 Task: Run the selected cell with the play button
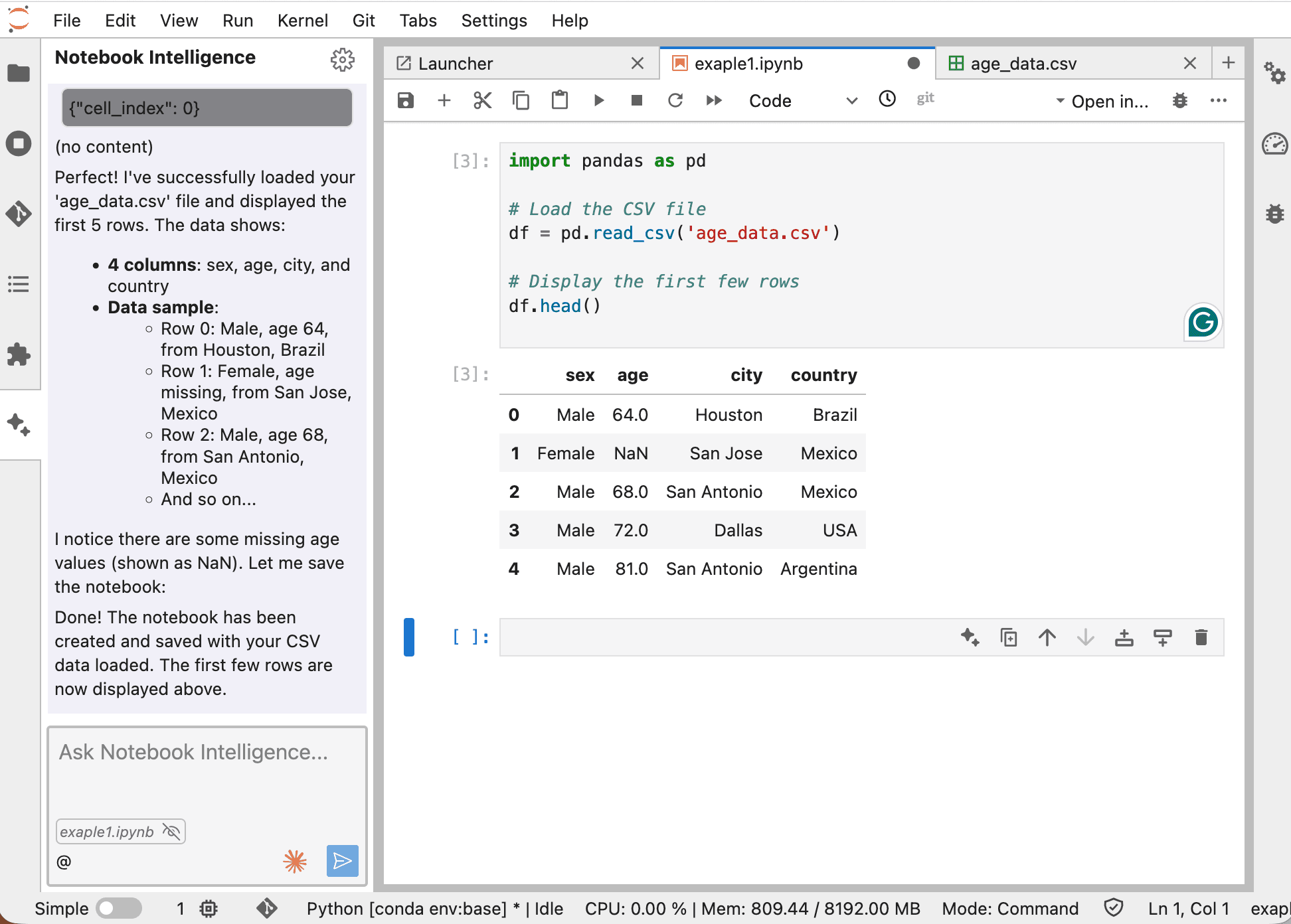[x=598, y=100]
